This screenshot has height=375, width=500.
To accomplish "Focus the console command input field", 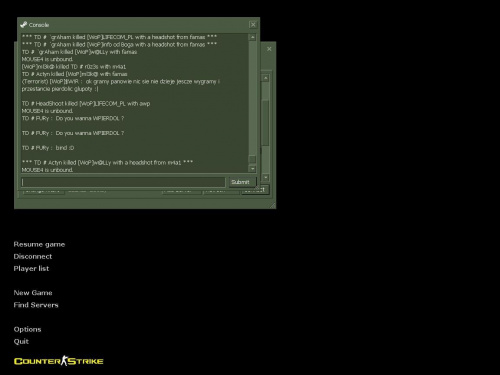I will click(x=123, y=182).
